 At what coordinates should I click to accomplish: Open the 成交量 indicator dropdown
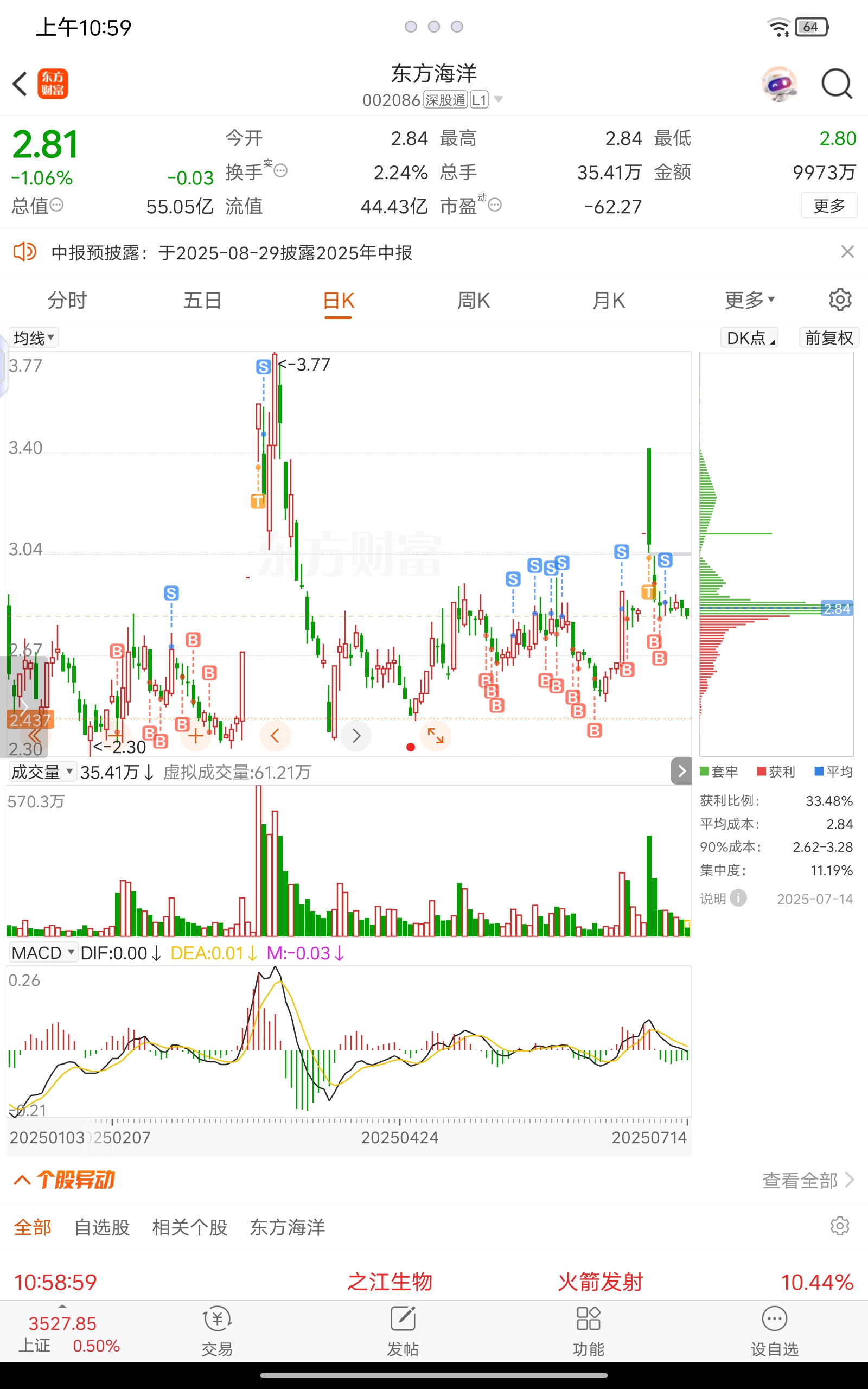pos(42,772)
